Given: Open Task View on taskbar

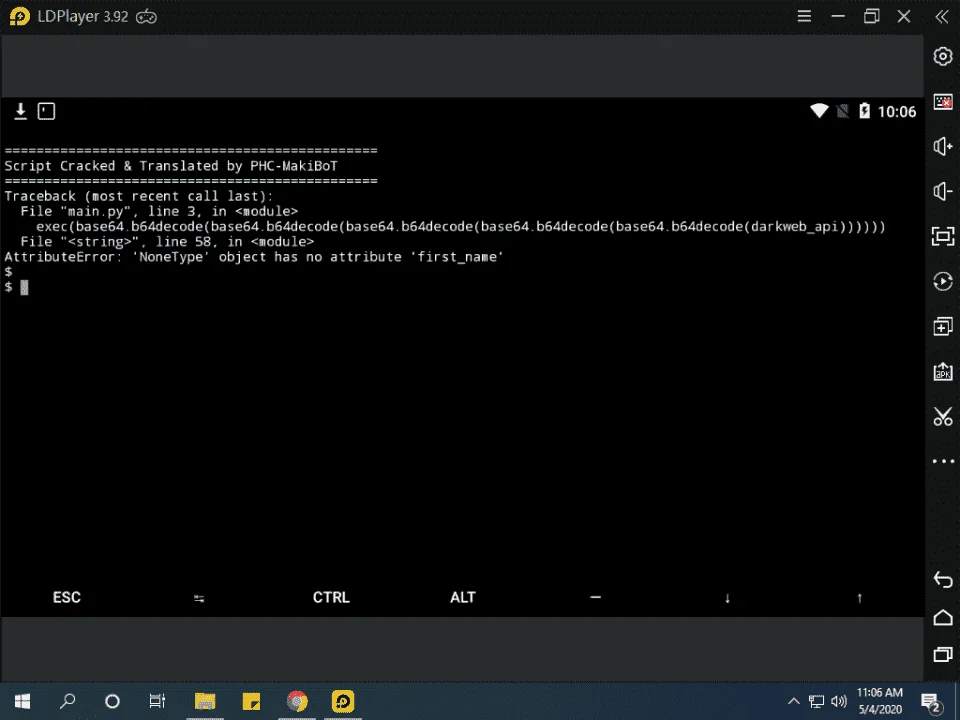Looking at the screenshot, I should (157, 701).
